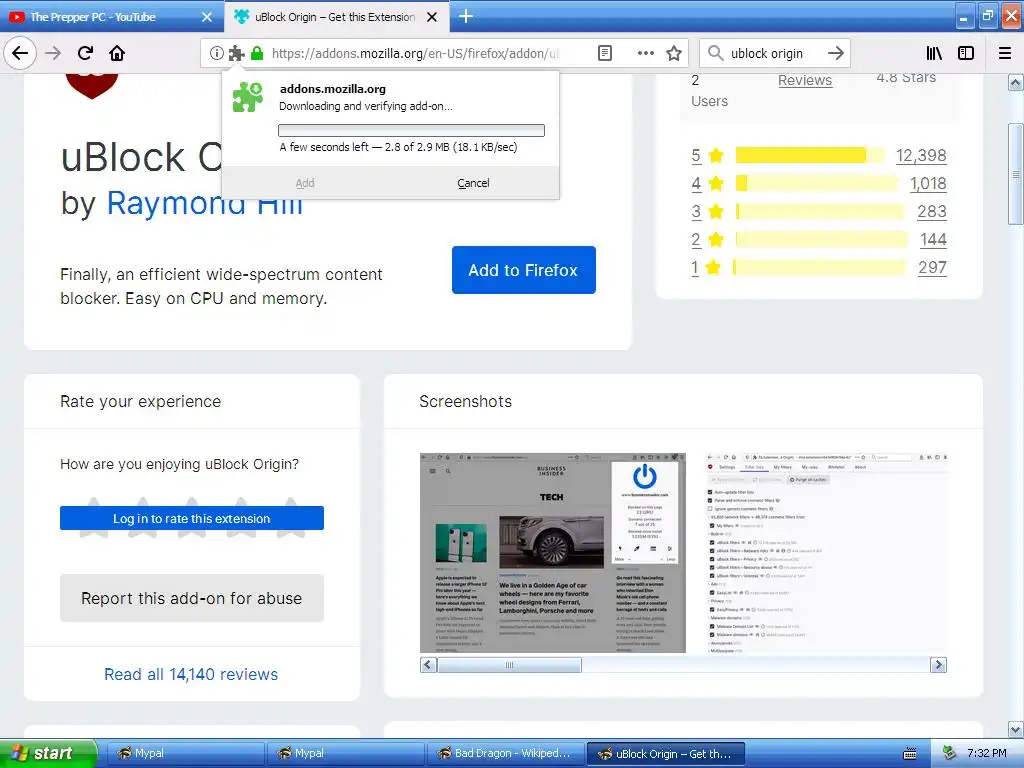1024x768 pixels.
Task: Click Add to Firefox button
Action: 524,270
